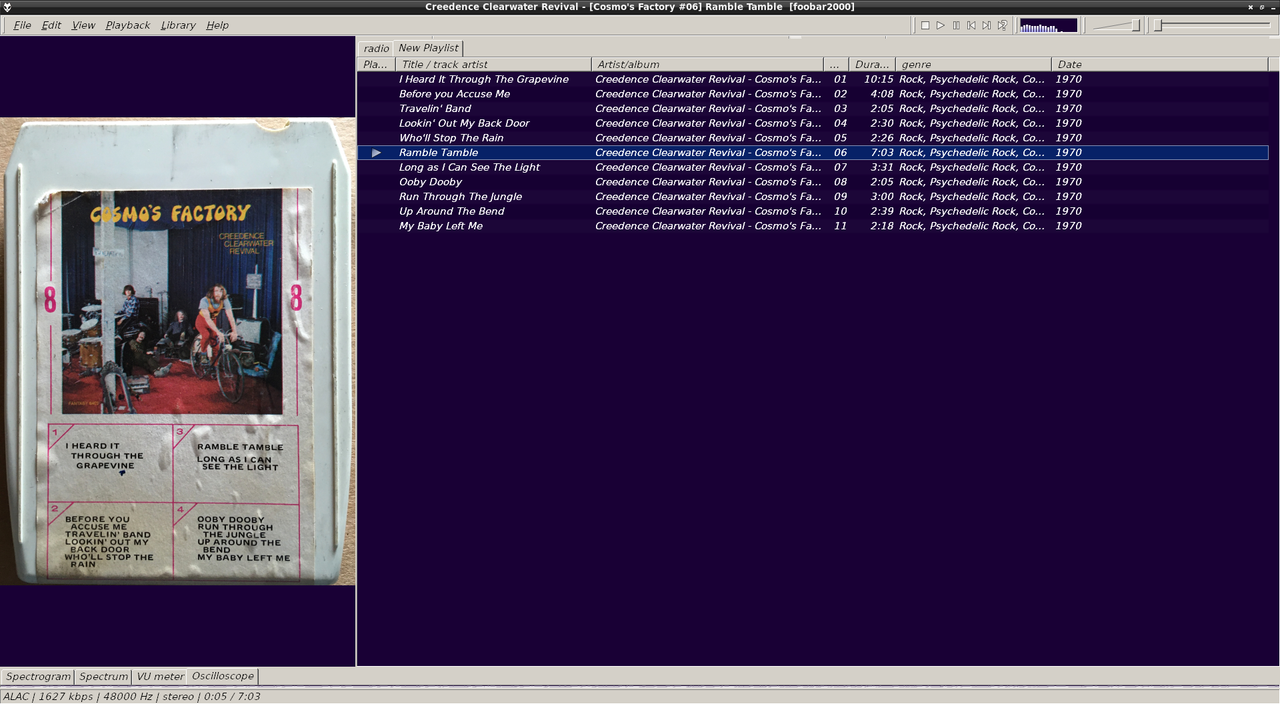1280x704 pixels.
Task: Click the now-playing arrow indicator
Action: (377, 153)
